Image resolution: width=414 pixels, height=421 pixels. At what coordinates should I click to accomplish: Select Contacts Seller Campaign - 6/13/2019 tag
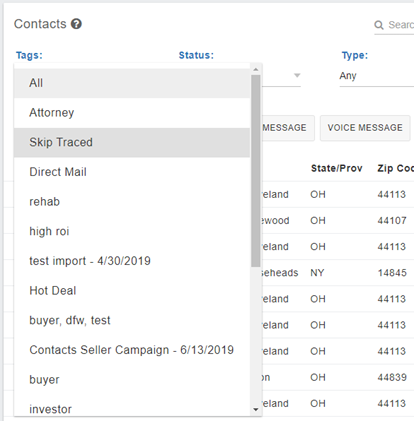pos(132,350)
